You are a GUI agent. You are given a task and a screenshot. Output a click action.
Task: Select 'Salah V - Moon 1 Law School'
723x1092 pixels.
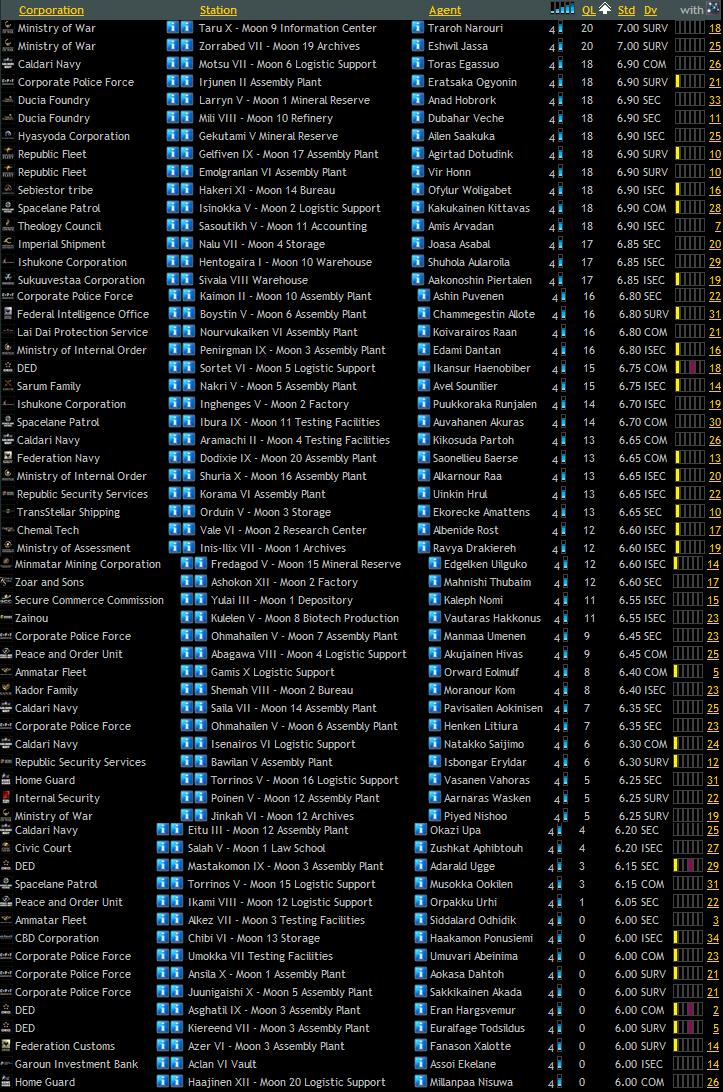(256, 848)
